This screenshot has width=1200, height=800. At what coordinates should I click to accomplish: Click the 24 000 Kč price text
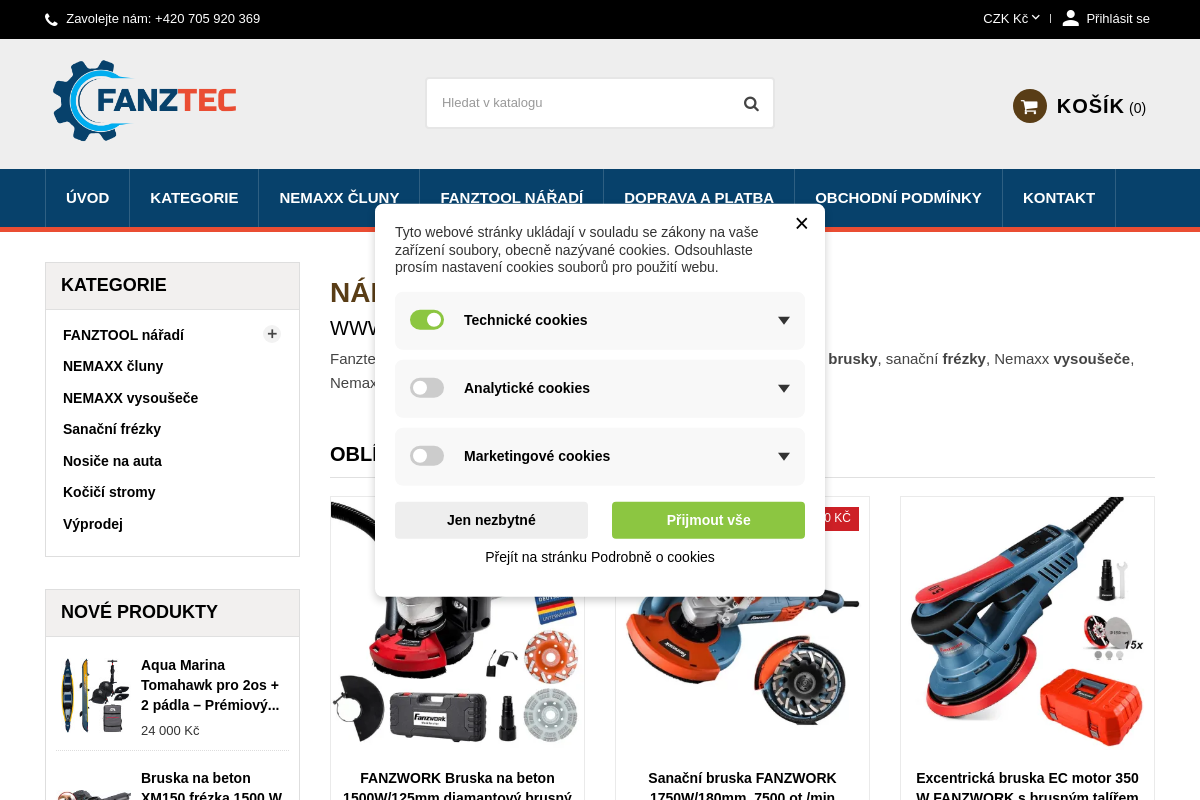(170, 731)
